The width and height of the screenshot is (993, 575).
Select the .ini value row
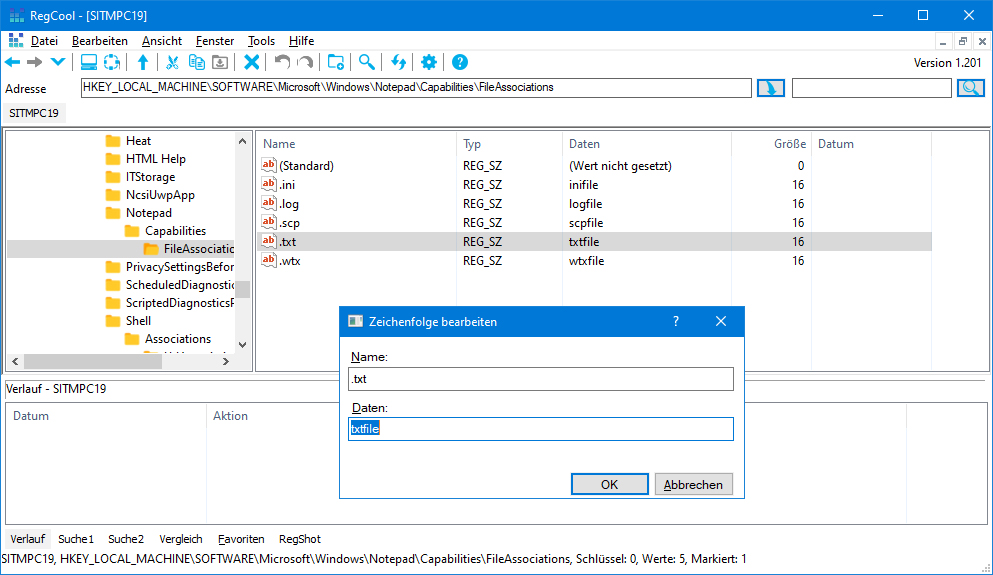pyautogui.click(x=595, y=185)
